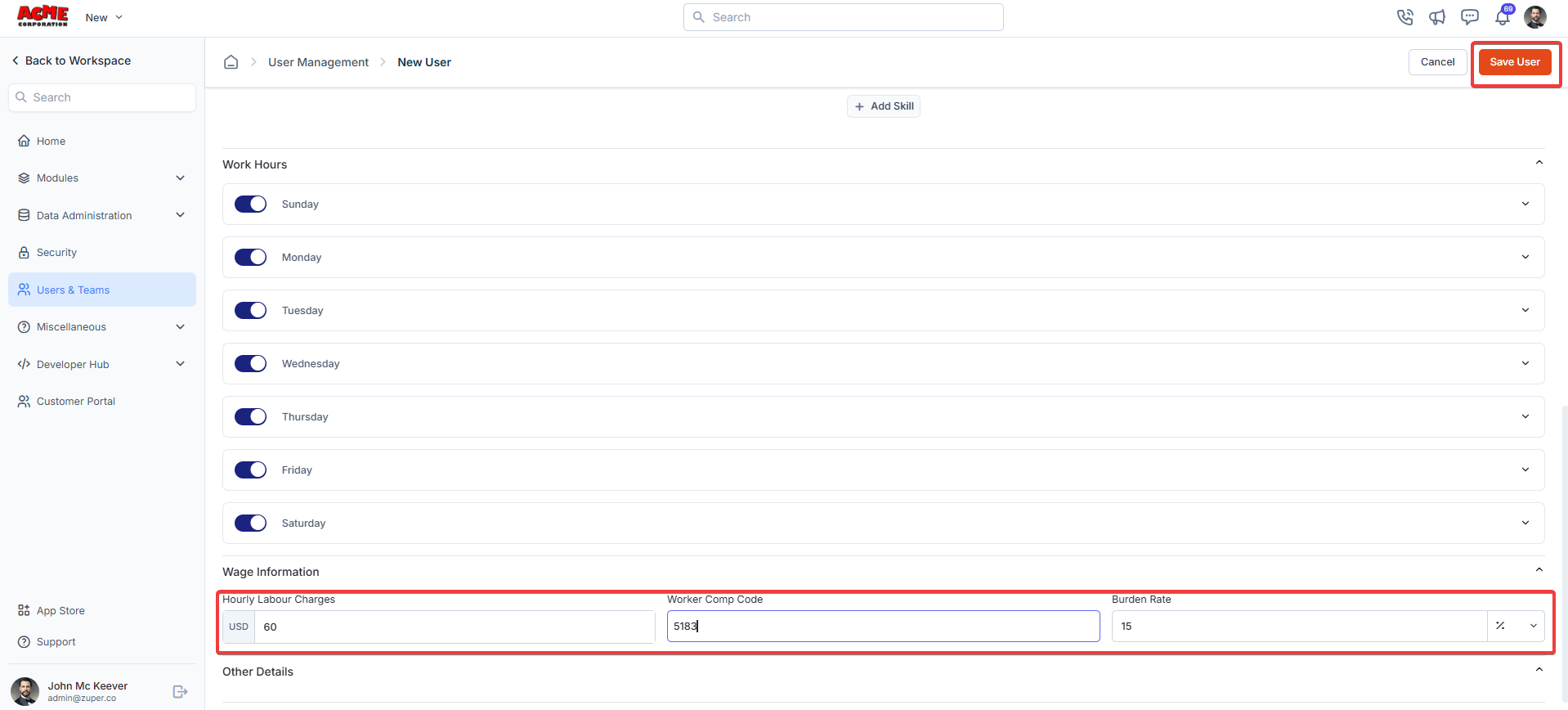Screen dimensions: 1568x710
Task: Toggle Friday work hours off
Action: pos(250,470)
